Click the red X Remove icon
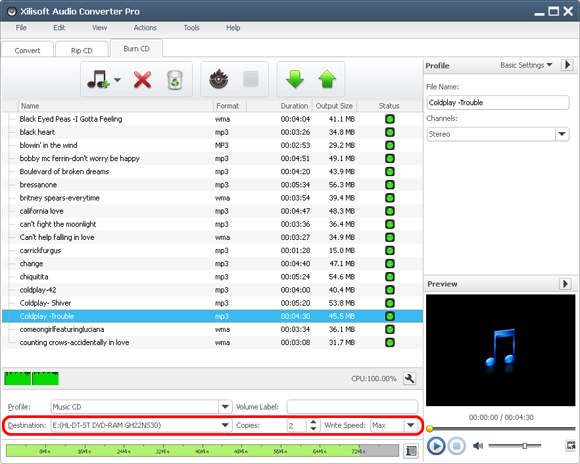580x464 pixels. 142,80
